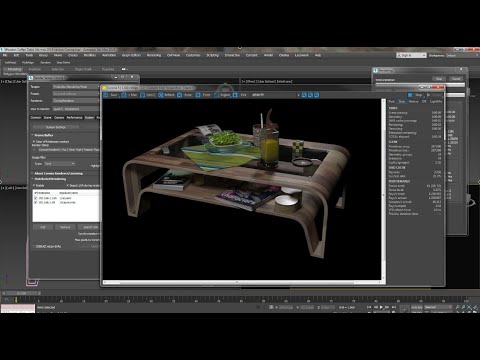
Task: Open the Image filter Type dropdown
Action: point(59,164)
